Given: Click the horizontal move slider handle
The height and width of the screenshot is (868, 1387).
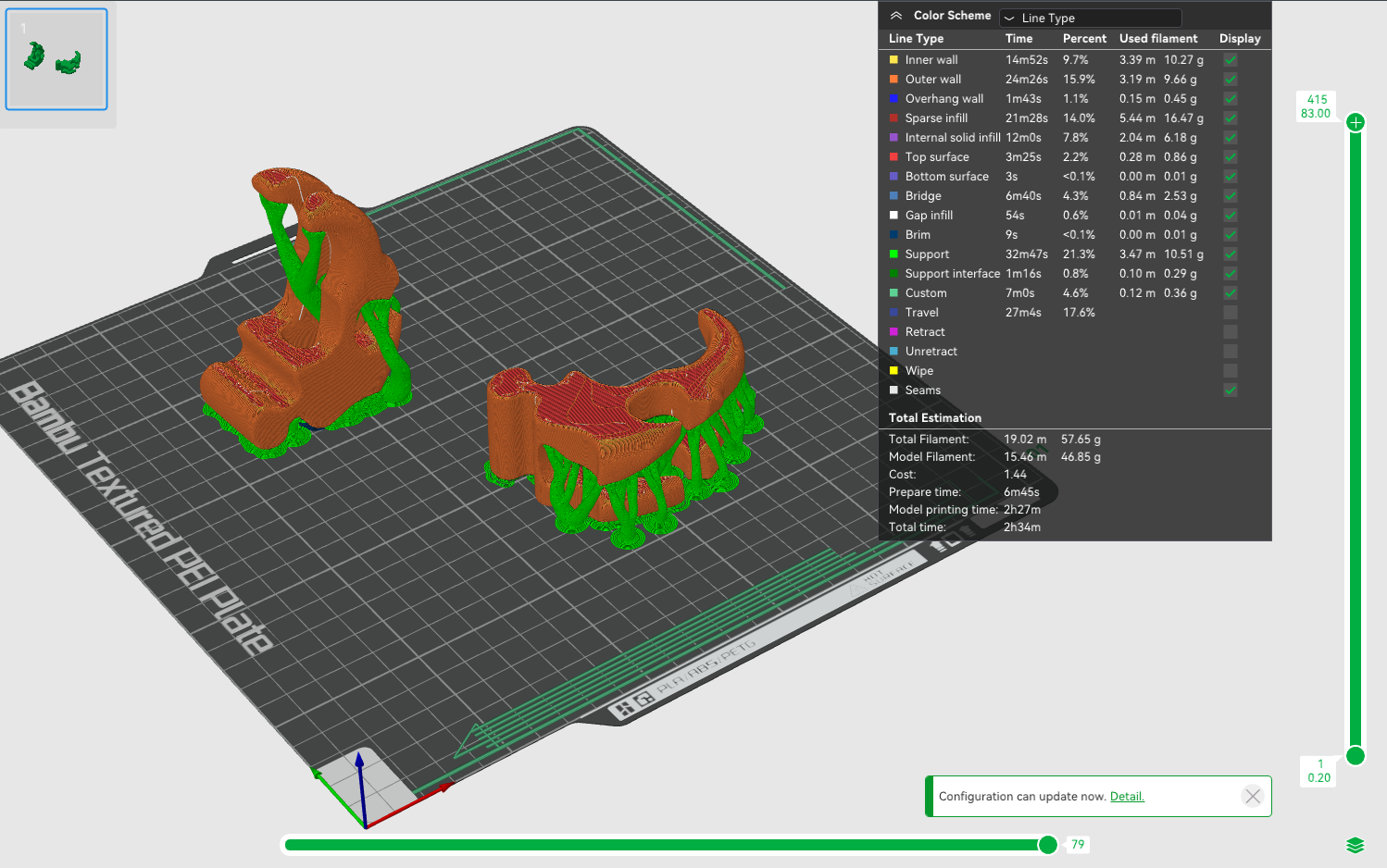Looking at the screenshot, I should 1047,844.
